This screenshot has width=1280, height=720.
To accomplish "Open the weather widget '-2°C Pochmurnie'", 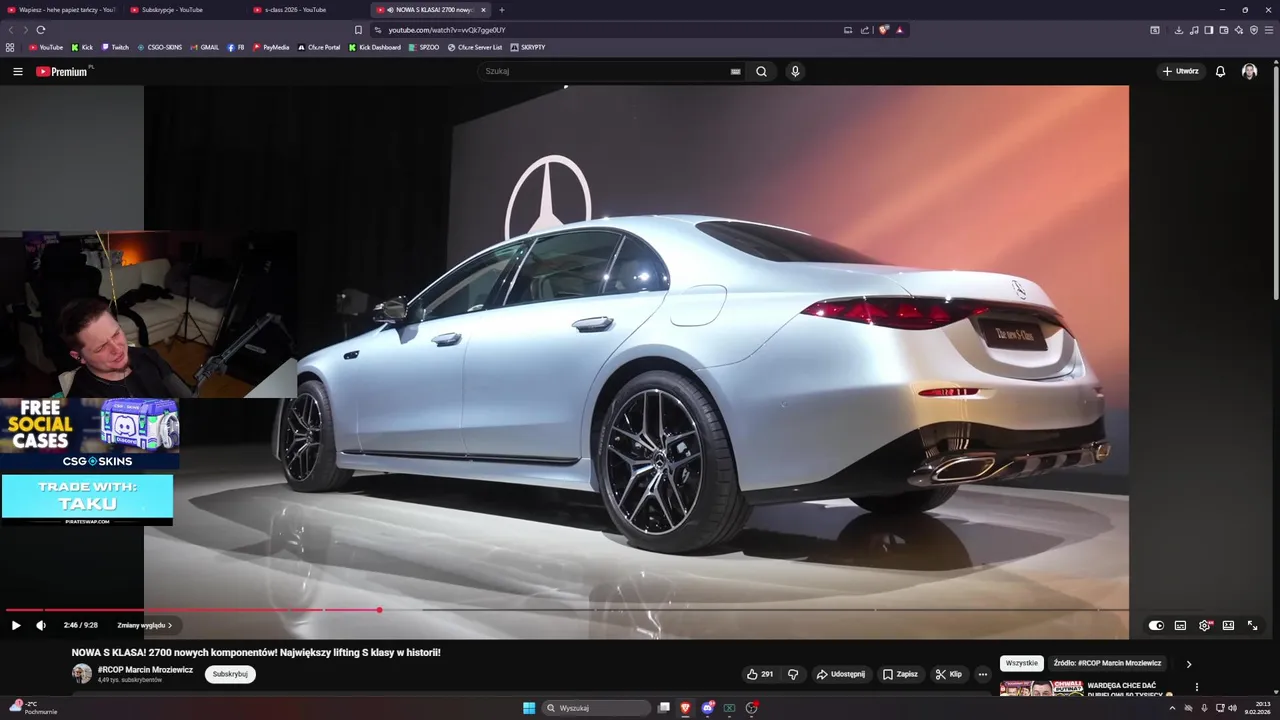I will (x=34, y=707).
